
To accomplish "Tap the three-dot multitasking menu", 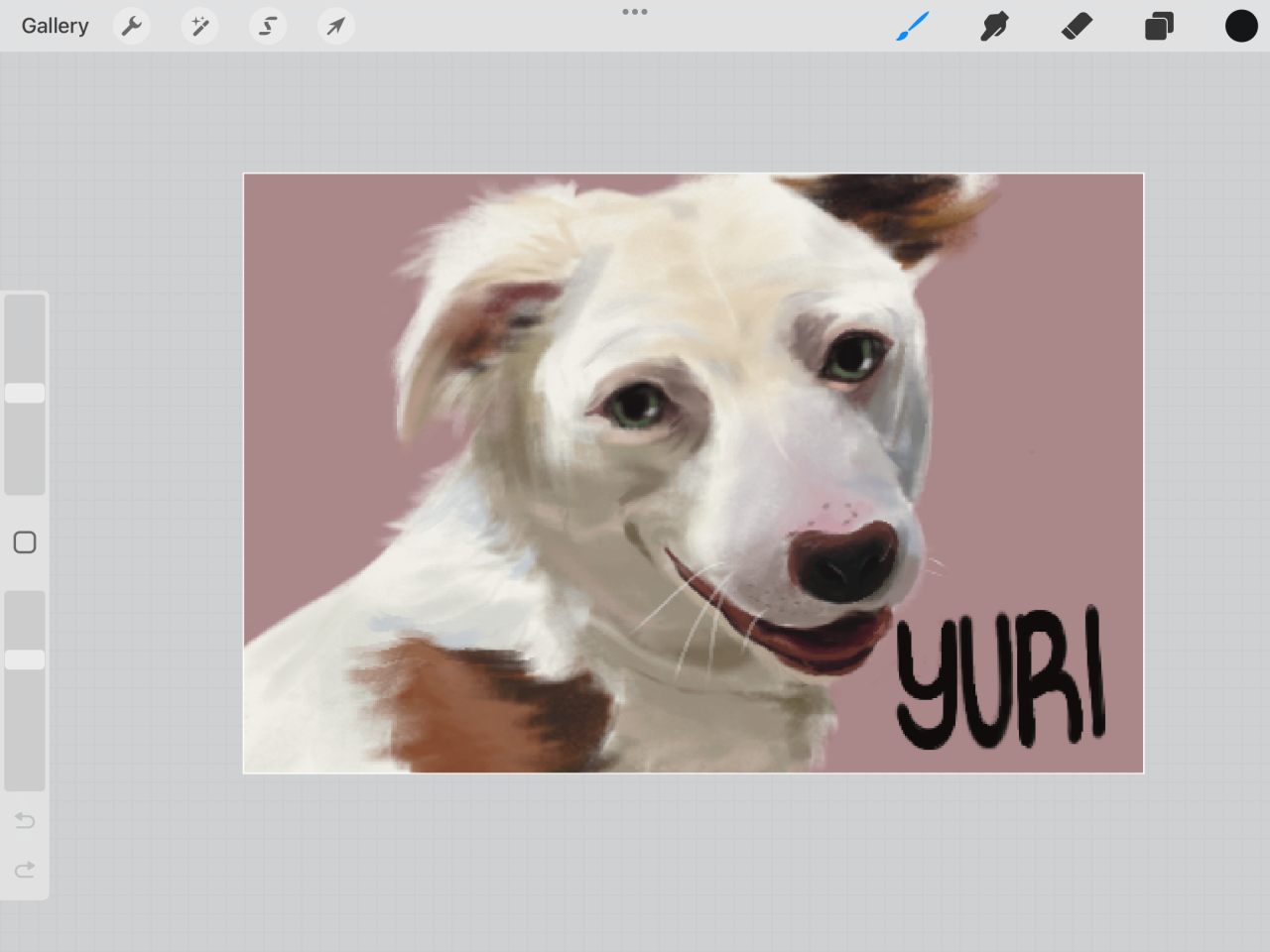I will (x=635, y=12).
